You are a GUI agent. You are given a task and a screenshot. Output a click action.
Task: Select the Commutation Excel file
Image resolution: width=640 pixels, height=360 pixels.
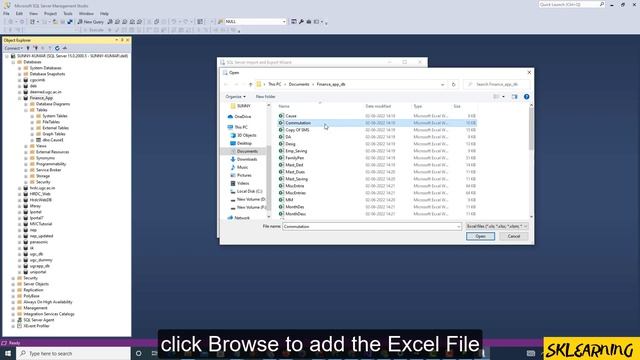pos(298,123)
